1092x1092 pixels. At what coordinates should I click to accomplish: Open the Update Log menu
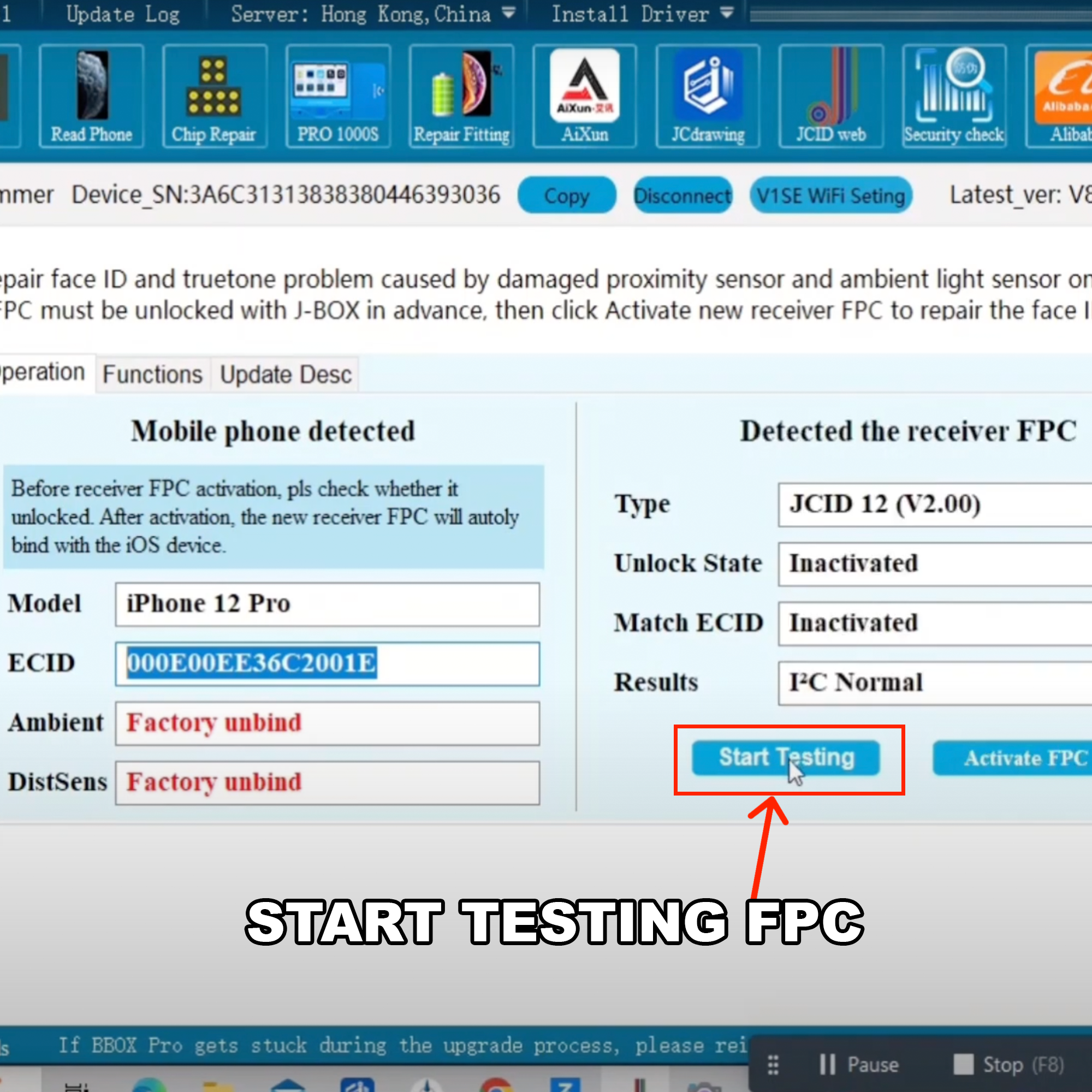[123, 14]
